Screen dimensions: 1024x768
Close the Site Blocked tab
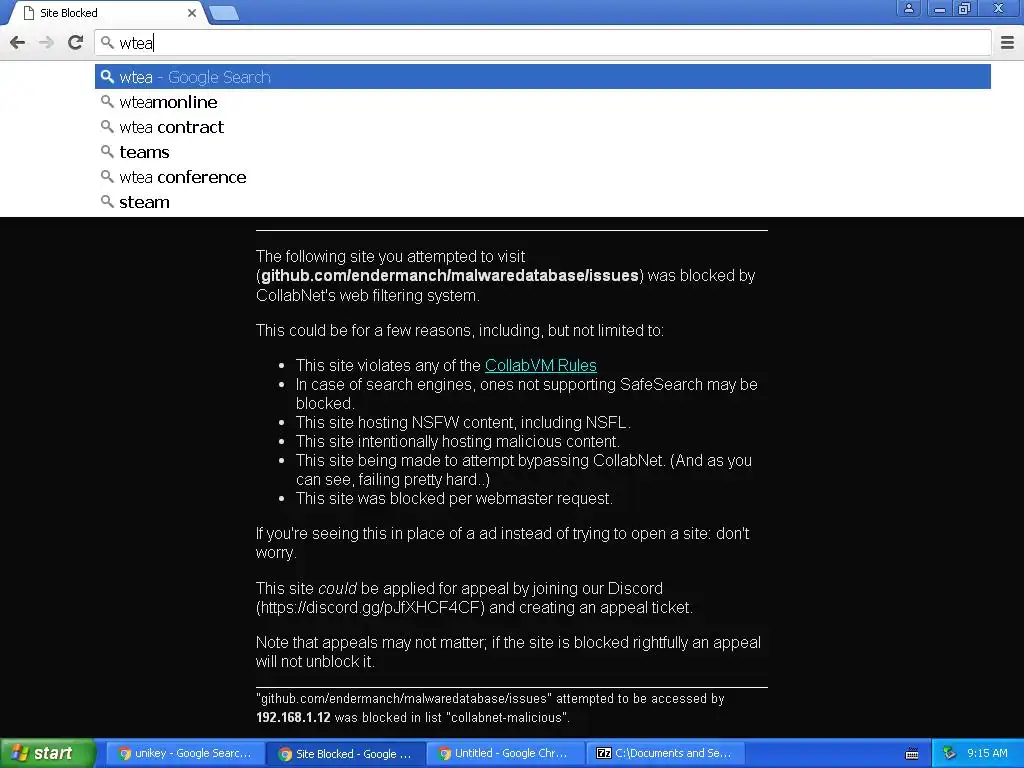191,13
